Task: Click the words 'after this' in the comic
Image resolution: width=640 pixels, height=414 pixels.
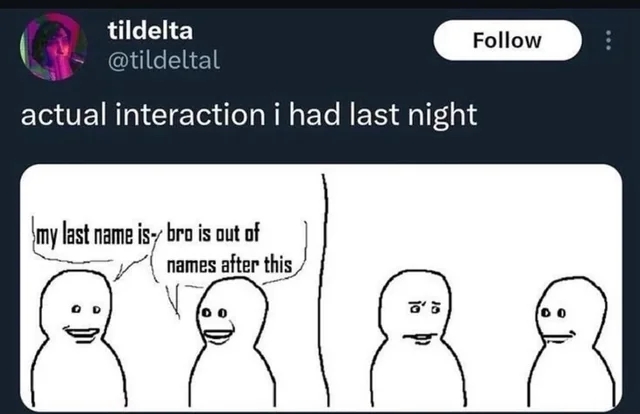Action: coord(256,265)
